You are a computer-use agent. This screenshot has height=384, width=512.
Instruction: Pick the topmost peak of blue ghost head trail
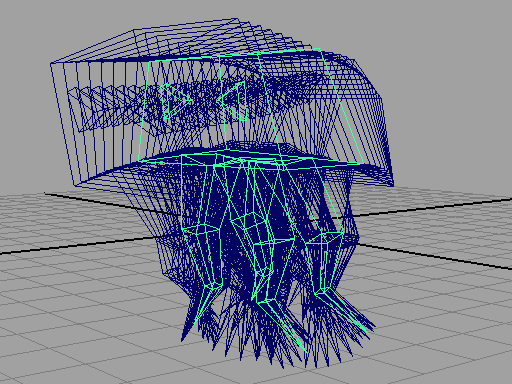click(x=236, y=19)
